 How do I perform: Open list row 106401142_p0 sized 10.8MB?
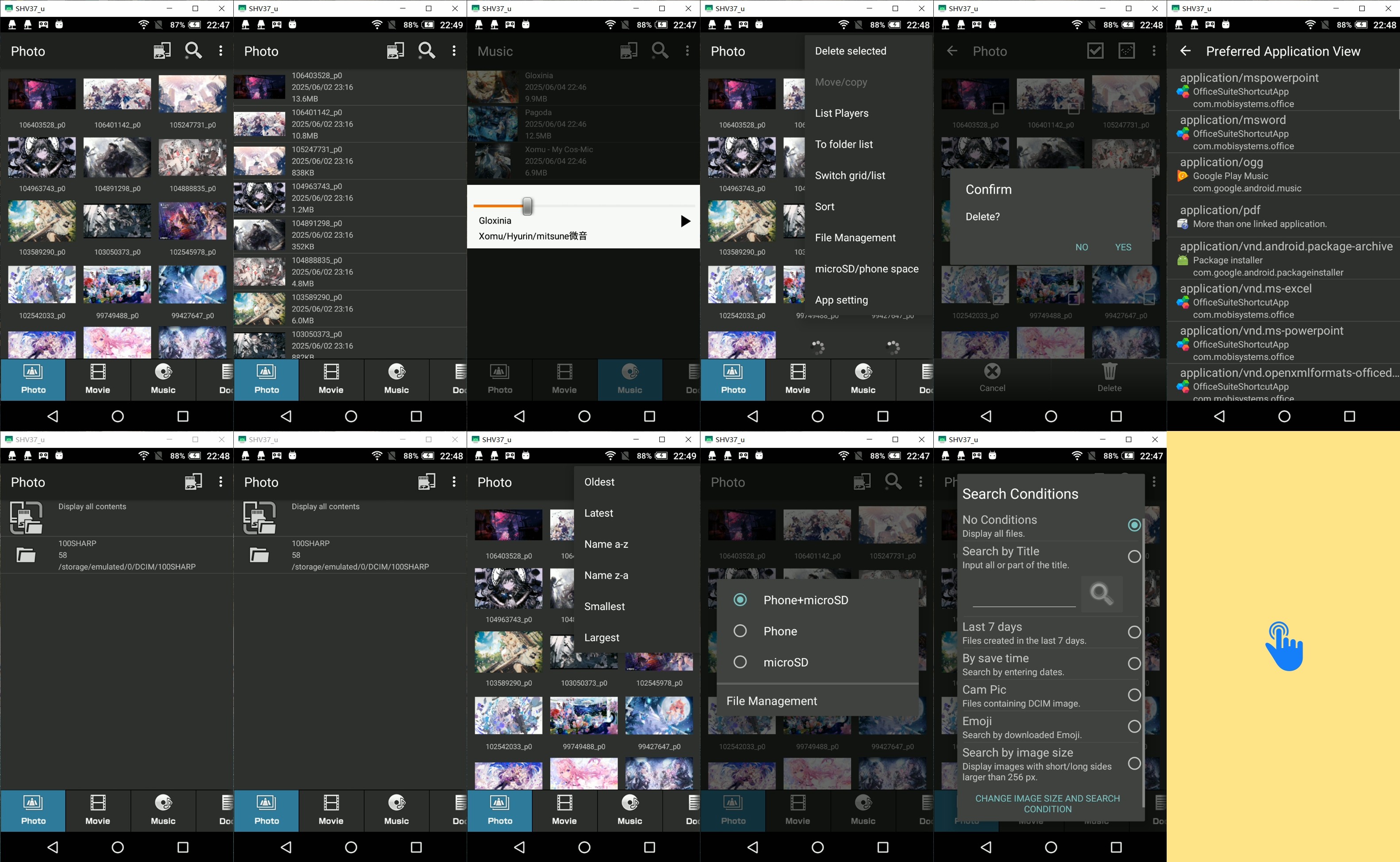(350, 124)
